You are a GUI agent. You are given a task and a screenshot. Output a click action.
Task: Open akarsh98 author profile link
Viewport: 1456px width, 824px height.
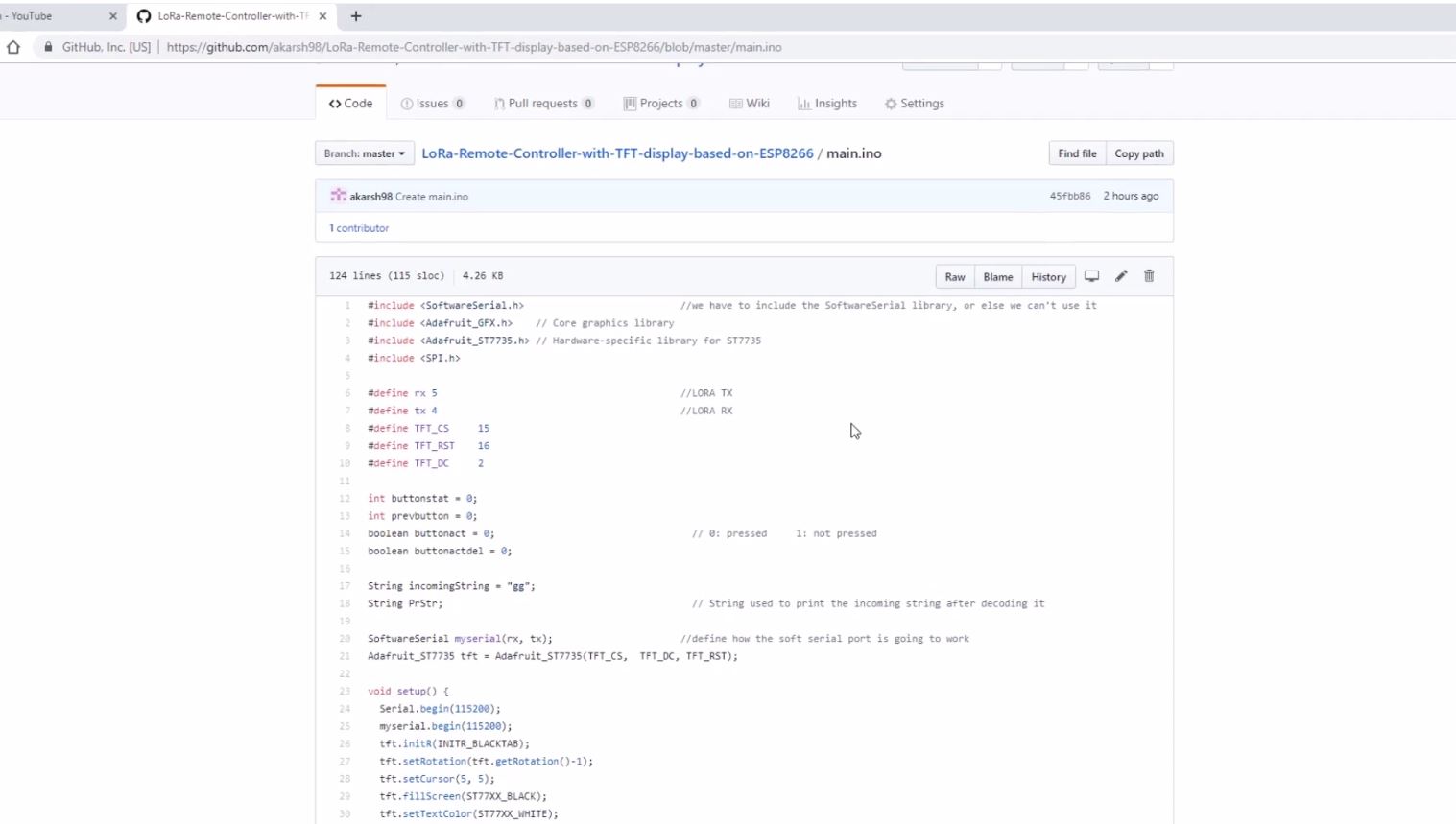click(370, 197)
